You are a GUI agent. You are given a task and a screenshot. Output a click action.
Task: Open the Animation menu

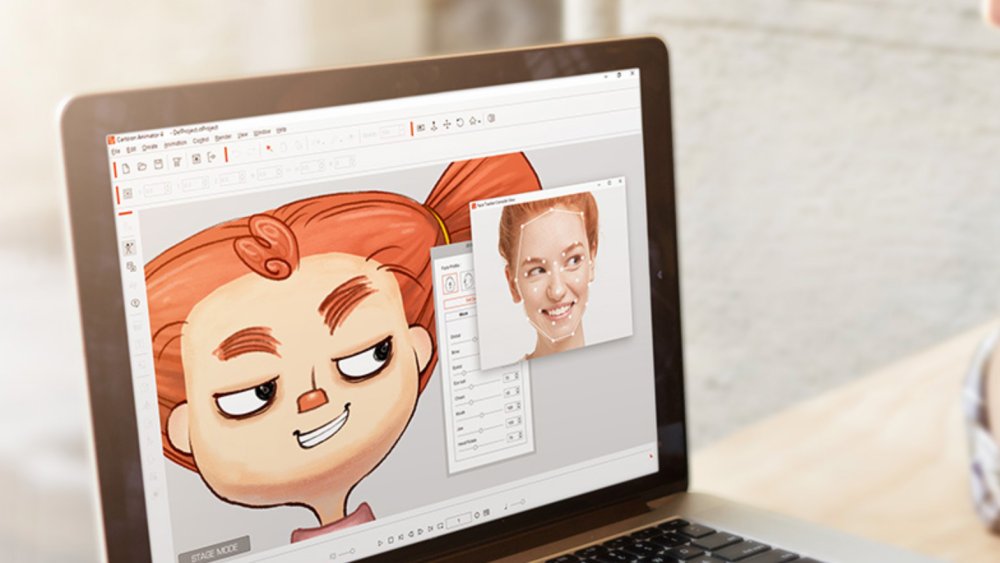pos(175,143)
